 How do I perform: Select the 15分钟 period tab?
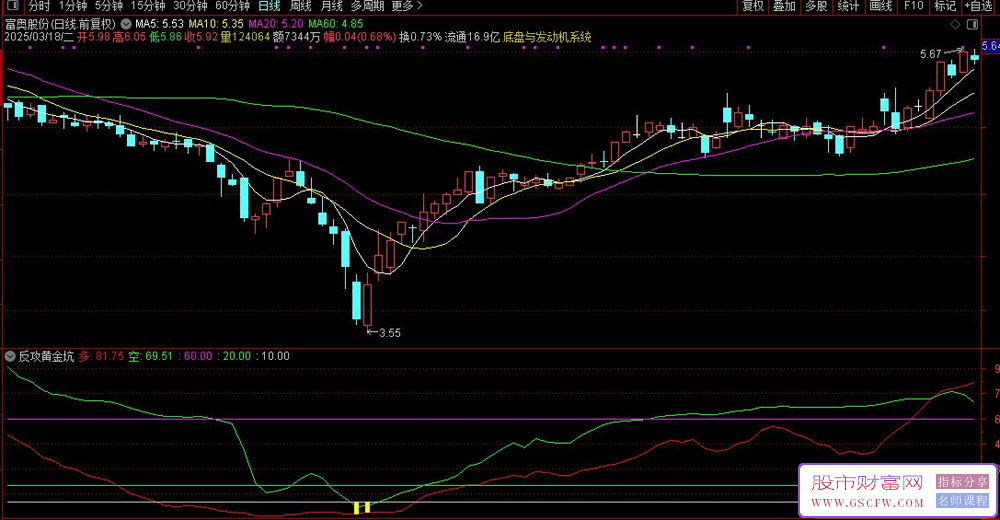tap(148, 6)
